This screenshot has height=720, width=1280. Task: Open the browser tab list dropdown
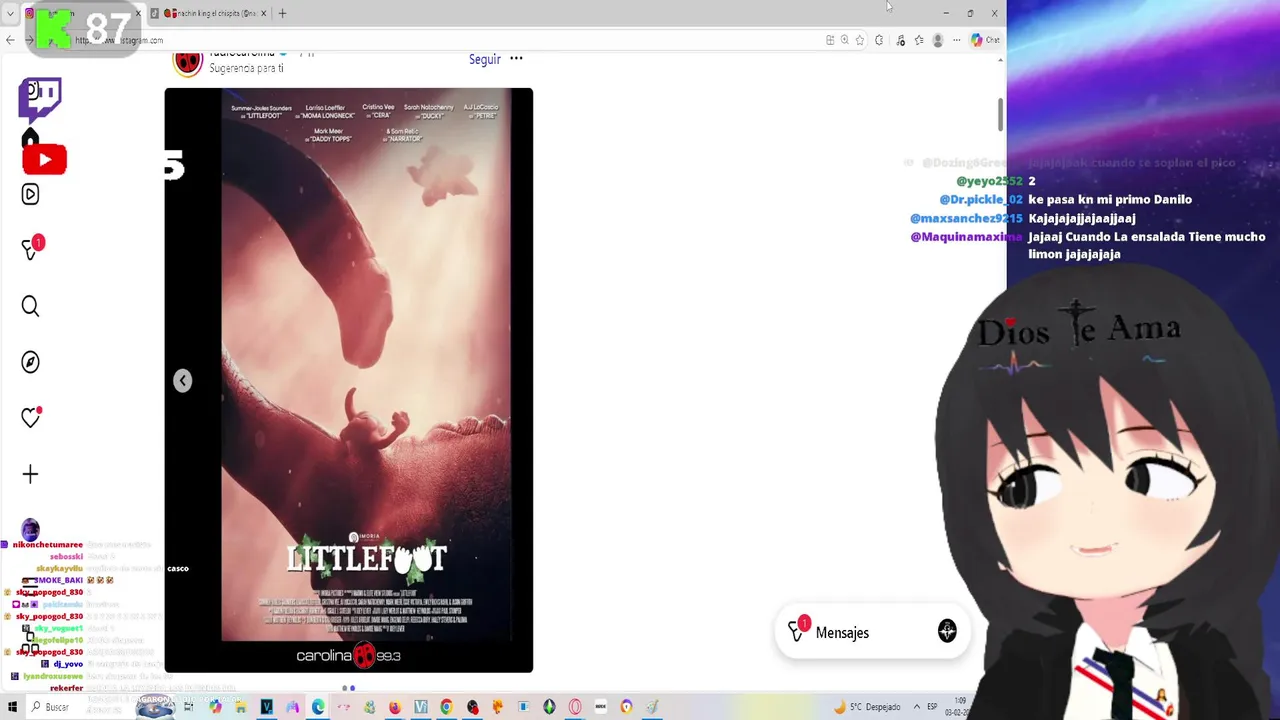coord(10,14)
